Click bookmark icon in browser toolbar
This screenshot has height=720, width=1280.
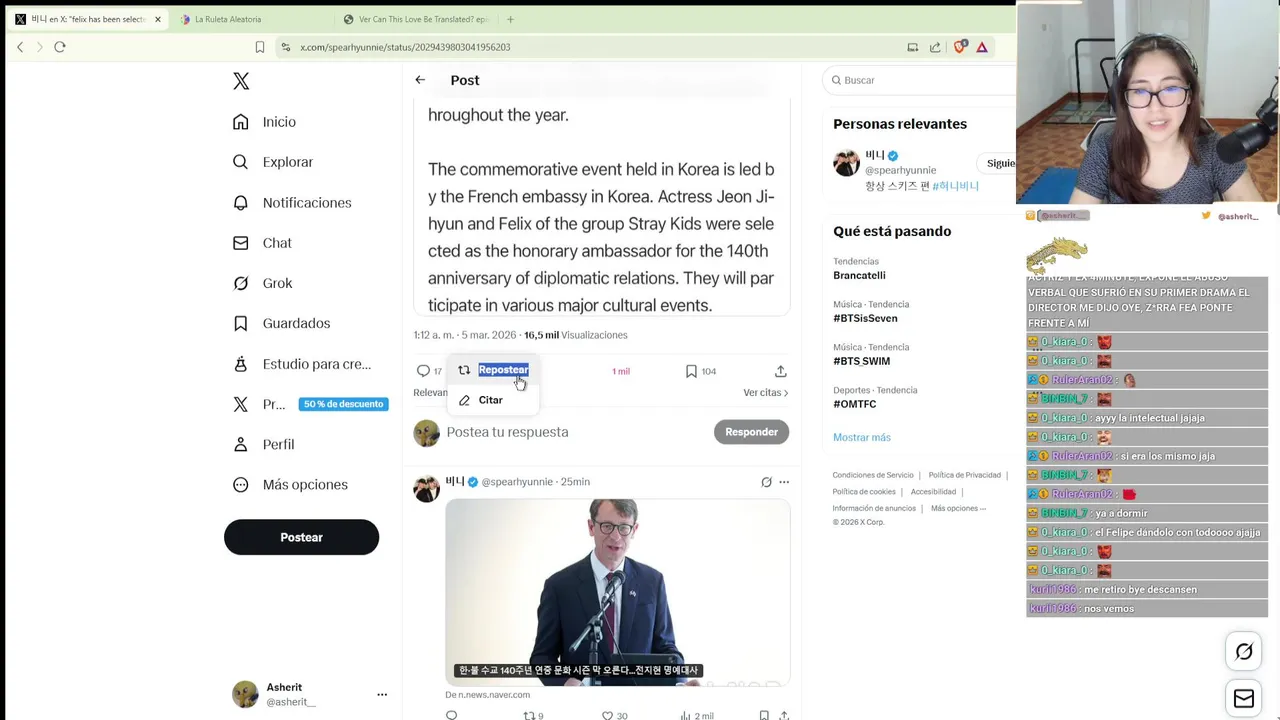click(260, 47)
